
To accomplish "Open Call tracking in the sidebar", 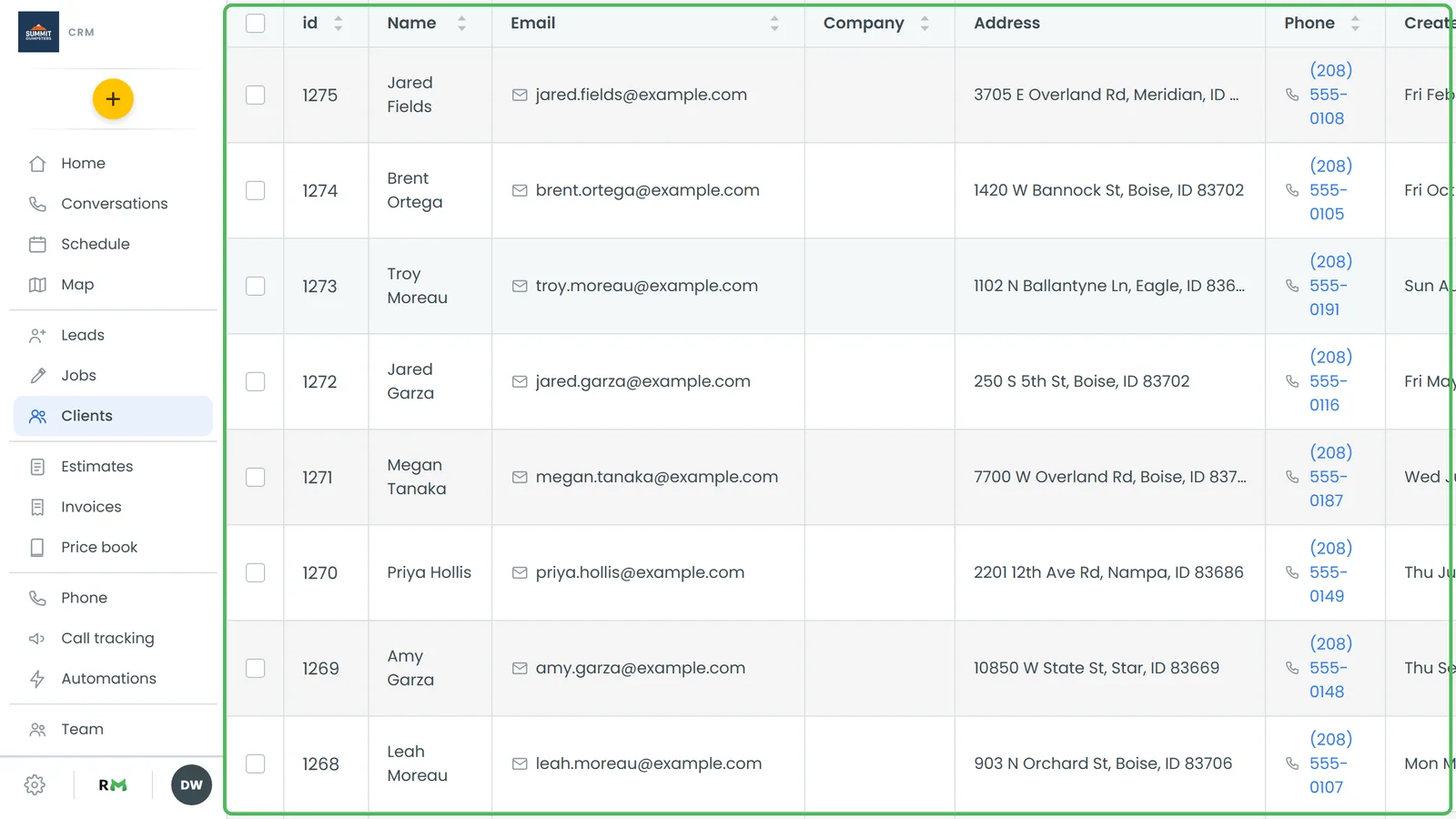I will 113,639.
